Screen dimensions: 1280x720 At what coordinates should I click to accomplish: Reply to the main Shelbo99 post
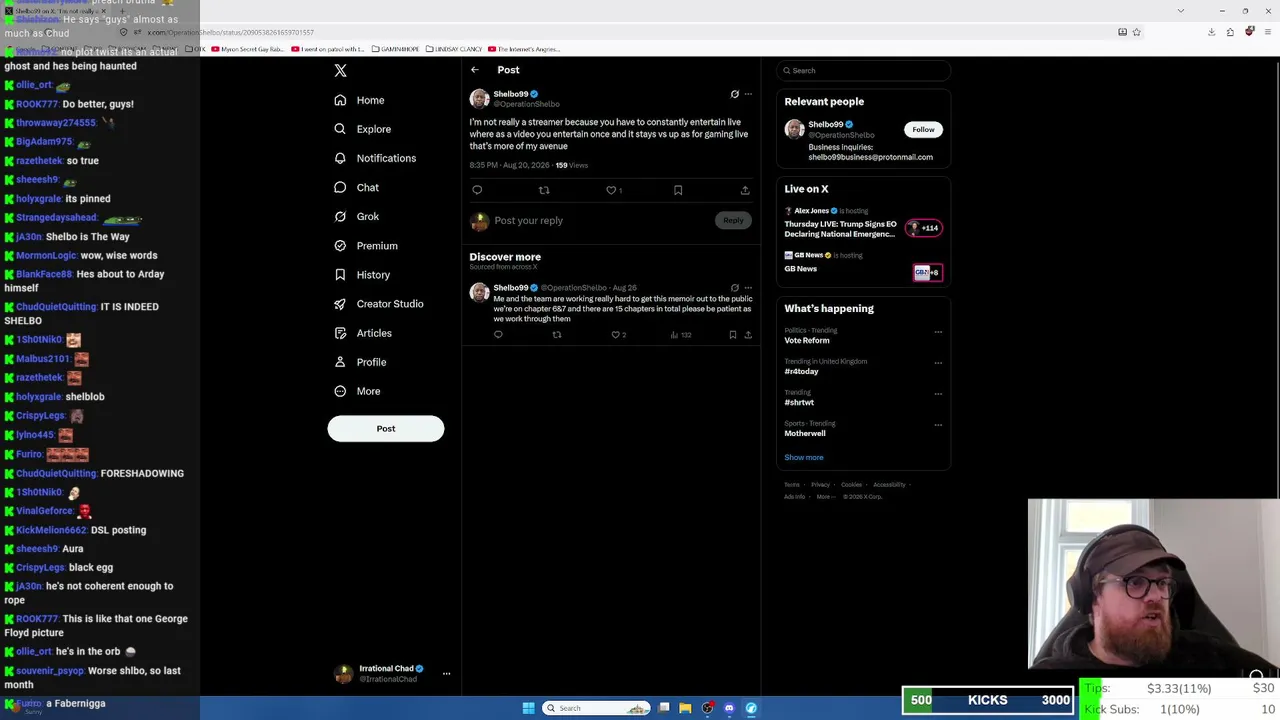click(477, 190)
